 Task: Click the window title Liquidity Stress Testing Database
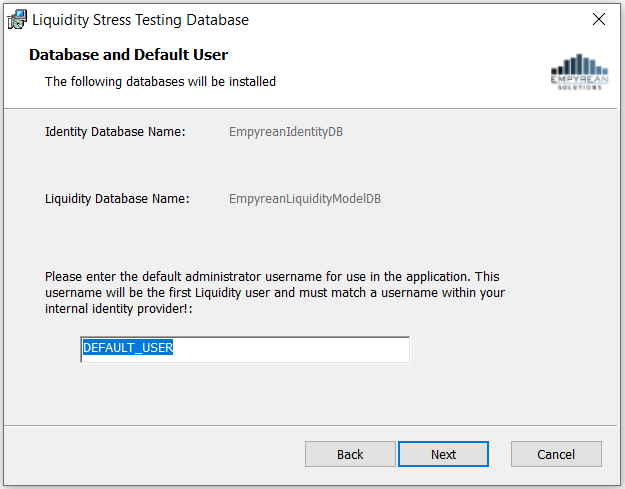(x=140, y=20)
